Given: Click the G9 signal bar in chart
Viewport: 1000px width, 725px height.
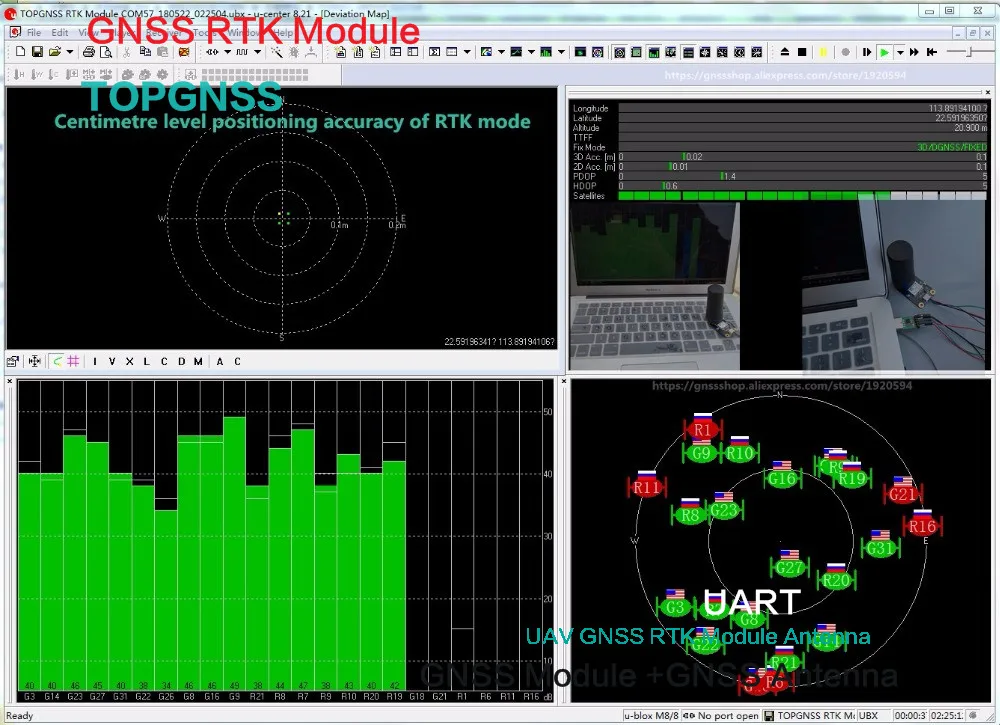Looking at the screenshot, I should tap(235, 553).
